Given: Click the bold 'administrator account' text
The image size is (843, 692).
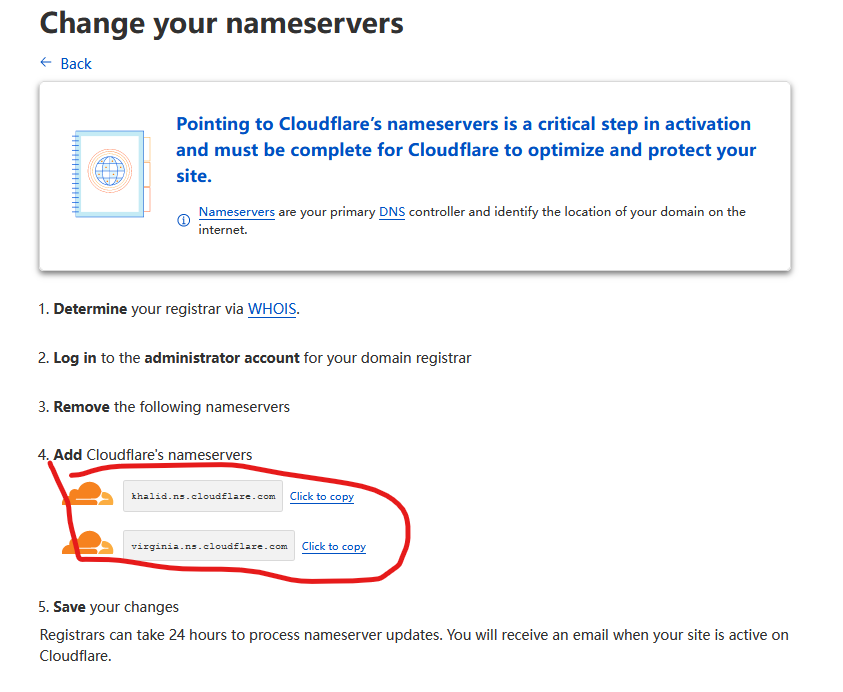Looking at the screenshot, I should pos(222,358).
